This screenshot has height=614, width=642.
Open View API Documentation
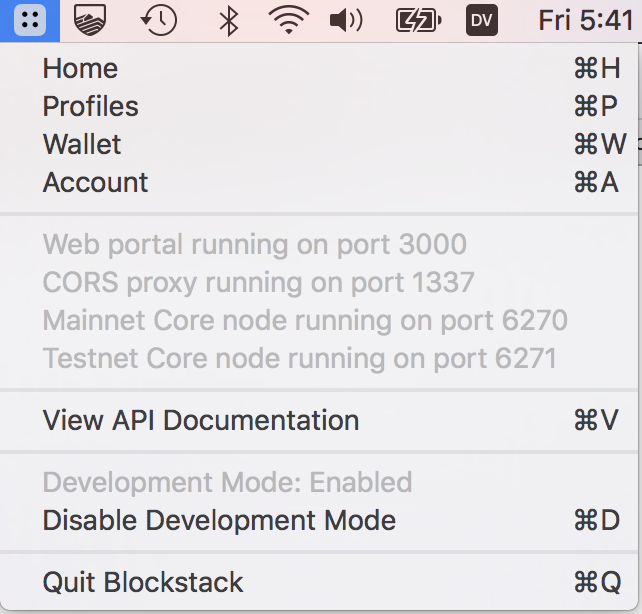(x=200, y=420)
